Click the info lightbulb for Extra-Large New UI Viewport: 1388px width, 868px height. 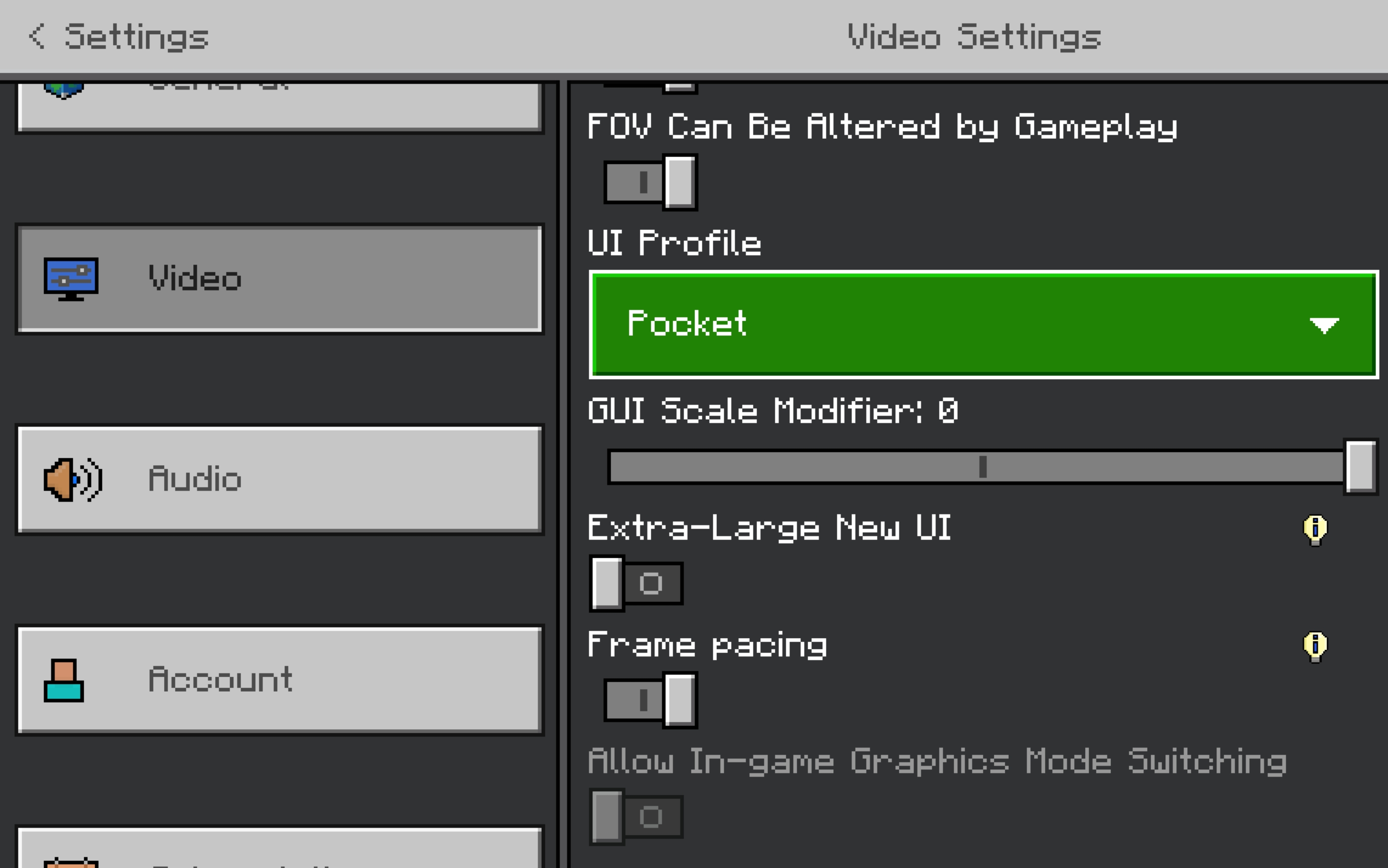(x=1315, y=529)
